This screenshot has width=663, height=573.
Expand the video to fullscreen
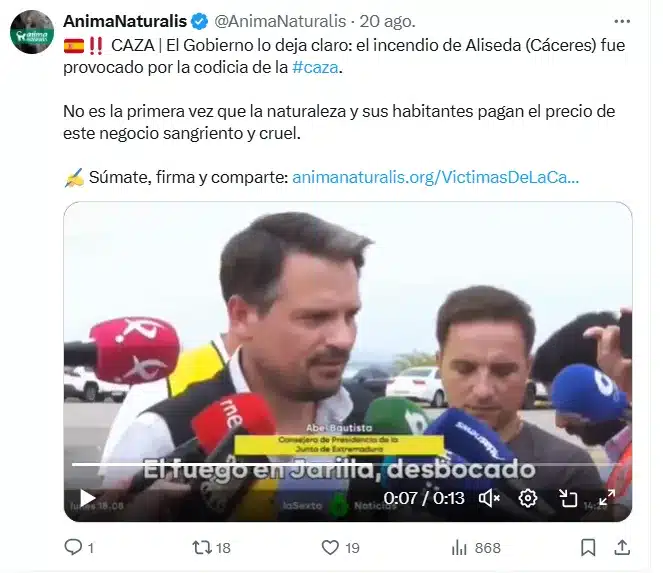click(607, 498)
